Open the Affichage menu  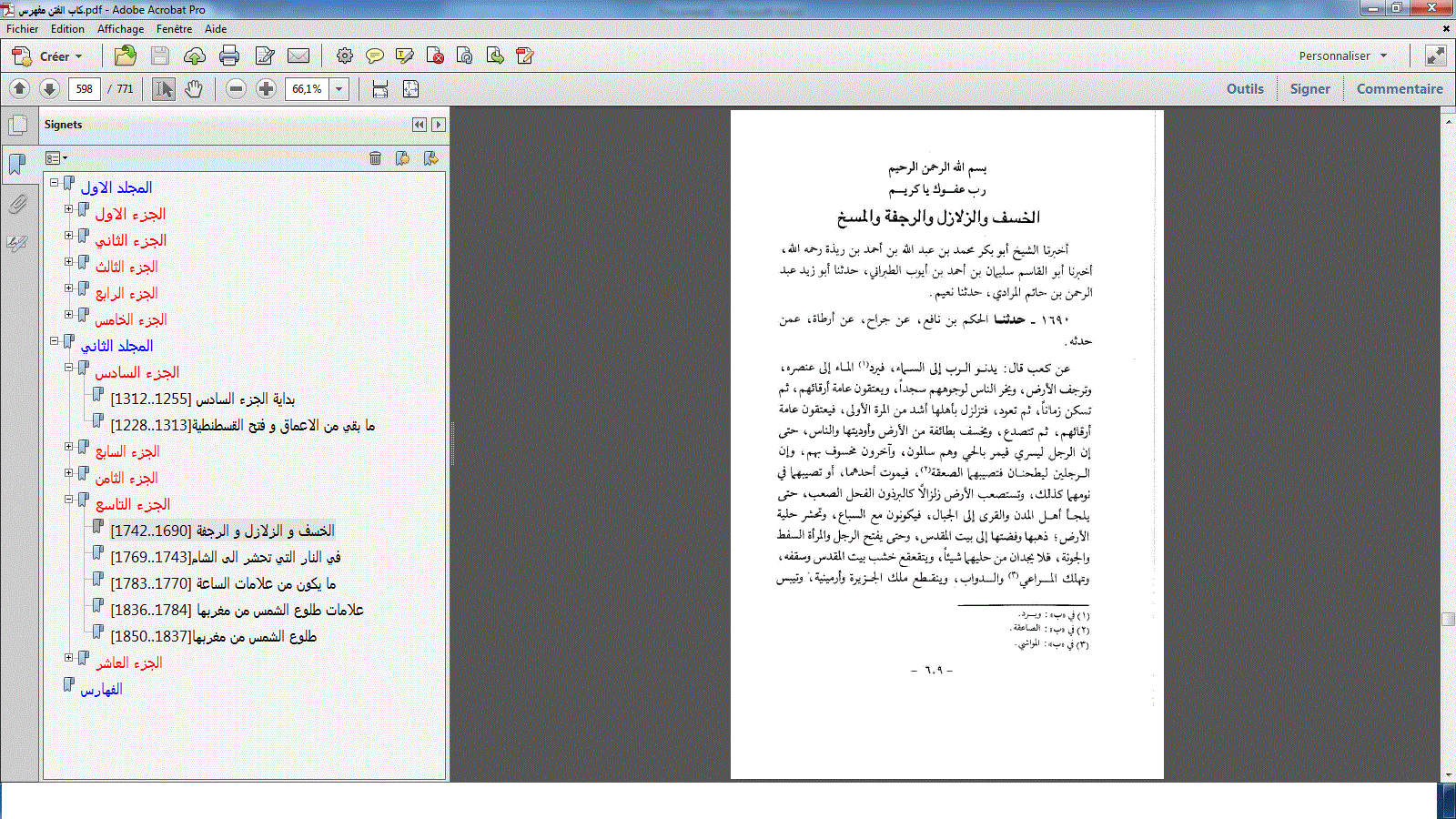[120, 29]
